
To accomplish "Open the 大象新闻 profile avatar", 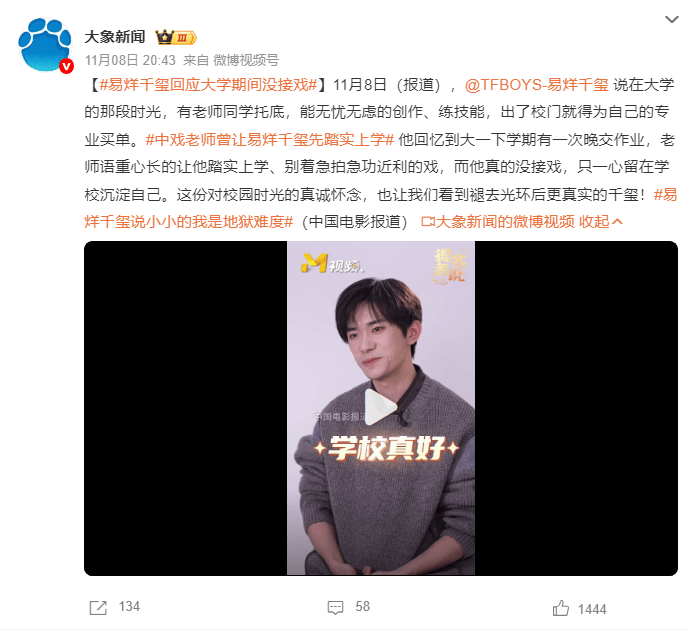I will click(45, 45).
